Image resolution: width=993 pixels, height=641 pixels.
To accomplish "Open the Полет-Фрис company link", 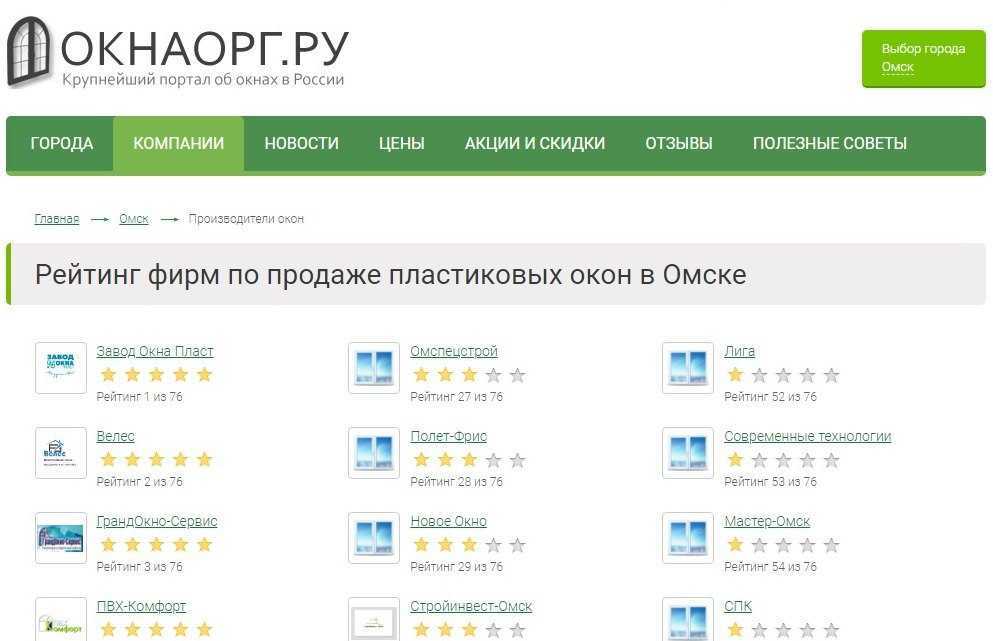I will click(x=449, y=436).
